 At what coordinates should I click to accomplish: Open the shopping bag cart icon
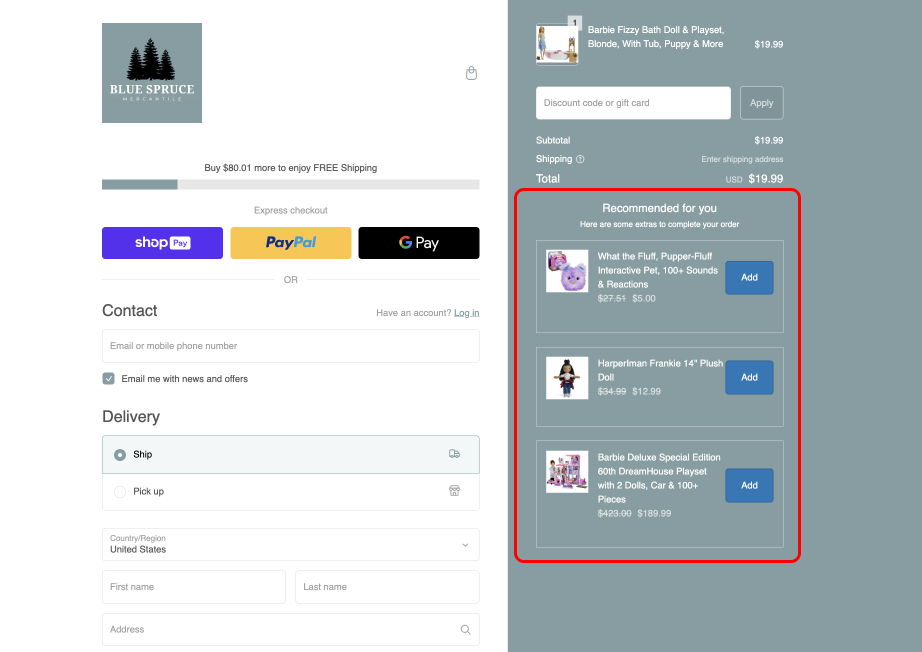[x=471, y=73]
